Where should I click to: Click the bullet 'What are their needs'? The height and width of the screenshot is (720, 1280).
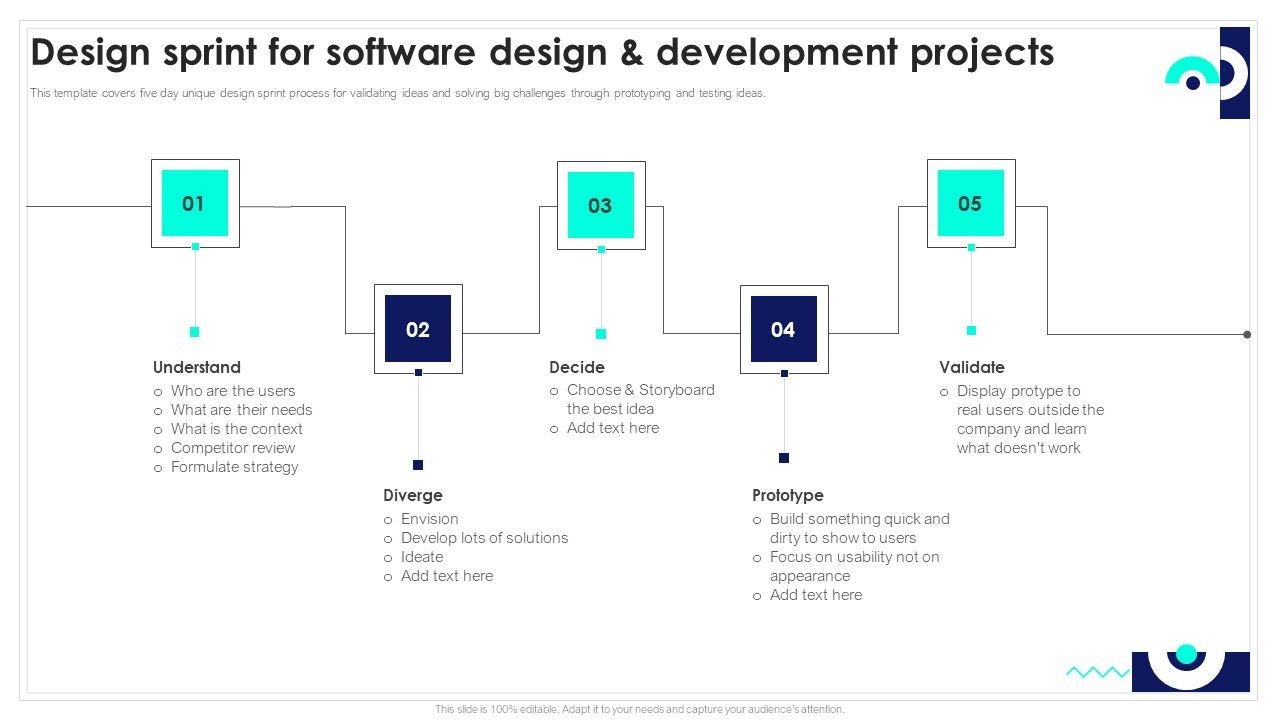[241, 410]
